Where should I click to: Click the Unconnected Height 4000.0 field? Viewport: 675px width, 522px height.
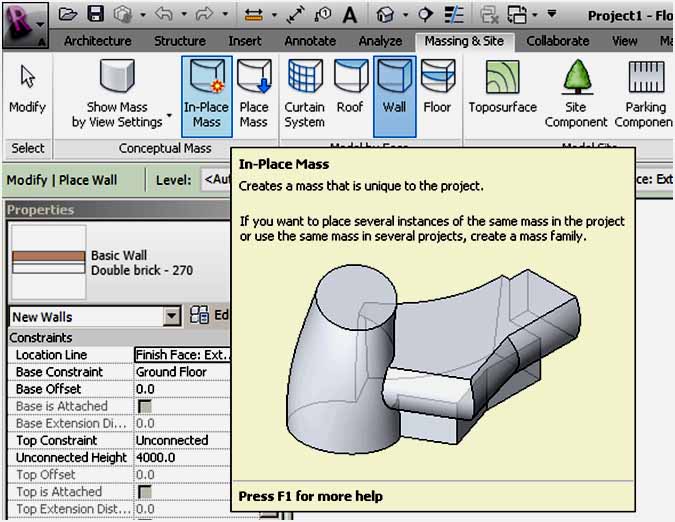click(x=183, y=457)
